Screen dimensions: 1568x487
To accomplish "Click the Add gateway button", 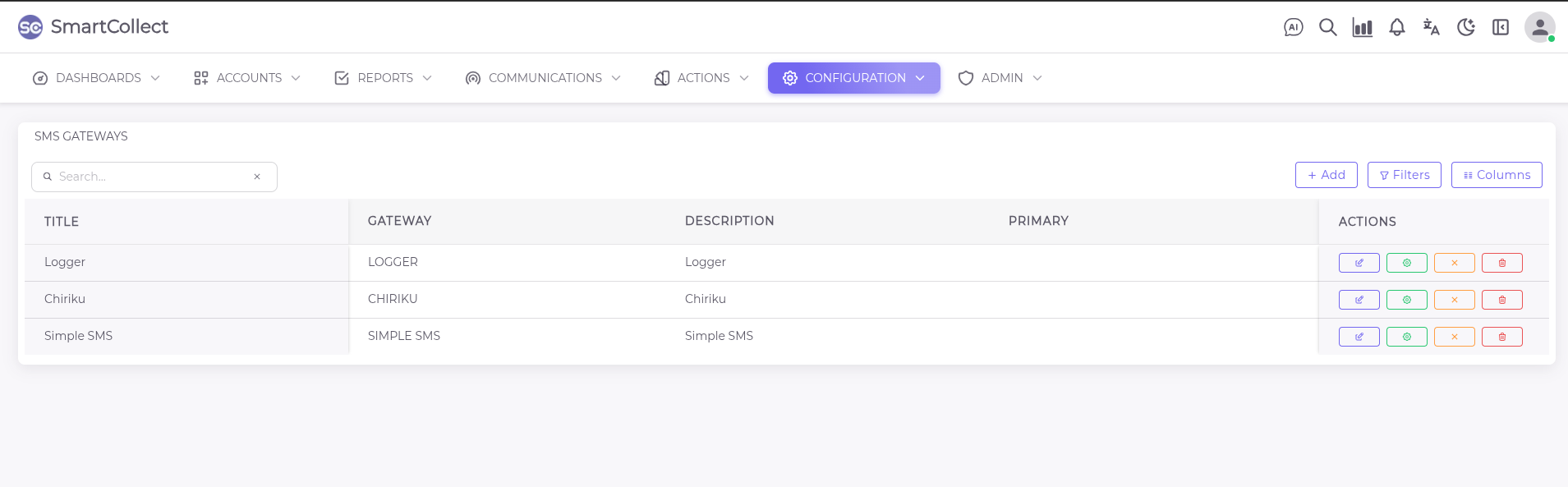I will [1327, 175].
